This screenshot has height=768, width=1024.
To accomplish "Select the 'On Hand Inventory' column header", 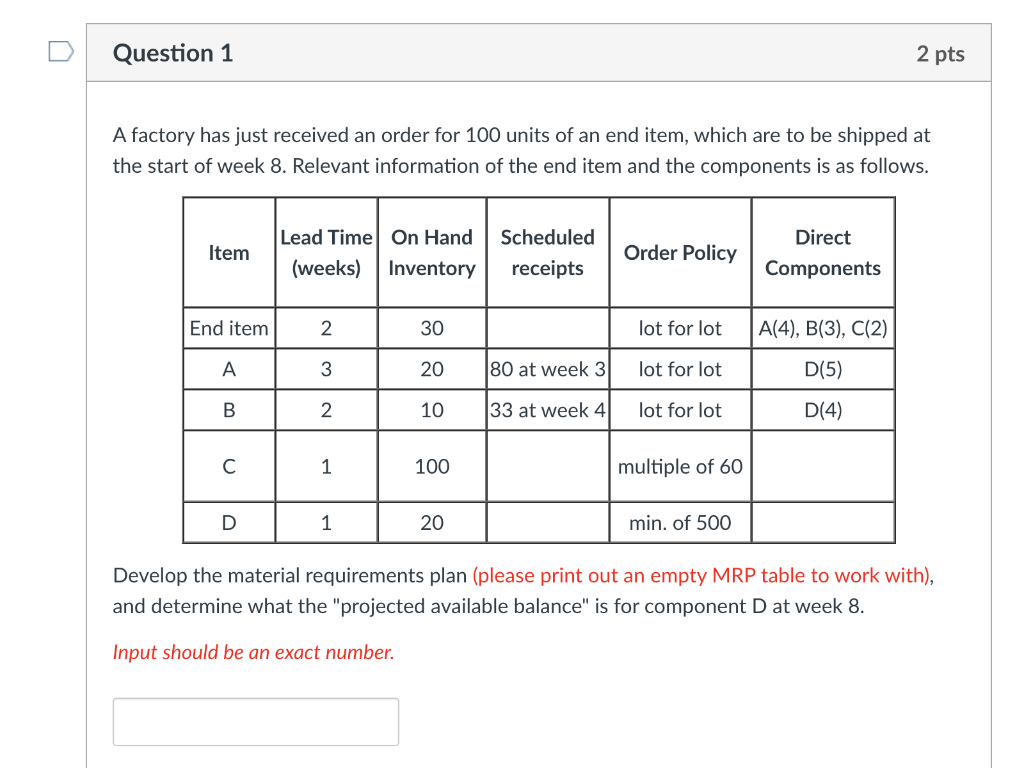I will [431, 252].
